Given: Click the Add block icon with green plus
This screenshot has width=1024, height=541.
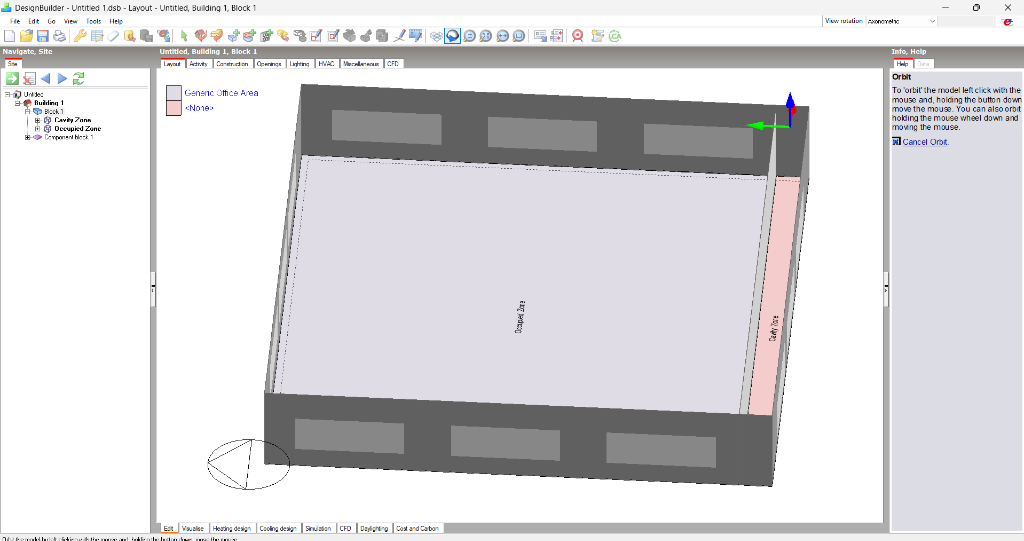Looking at the screenshot, I should coord(233,36).
